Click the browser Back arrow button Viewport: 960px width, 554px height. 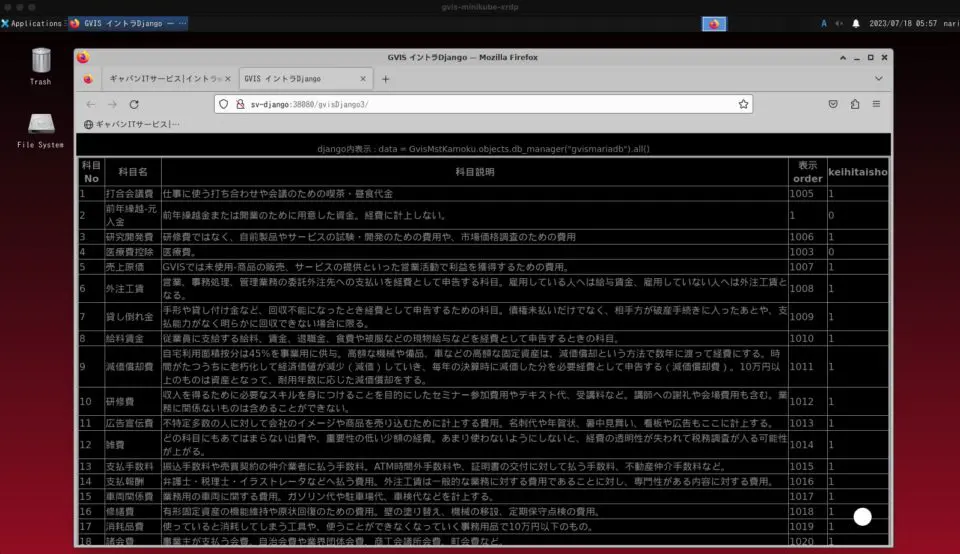pos(91,104)
